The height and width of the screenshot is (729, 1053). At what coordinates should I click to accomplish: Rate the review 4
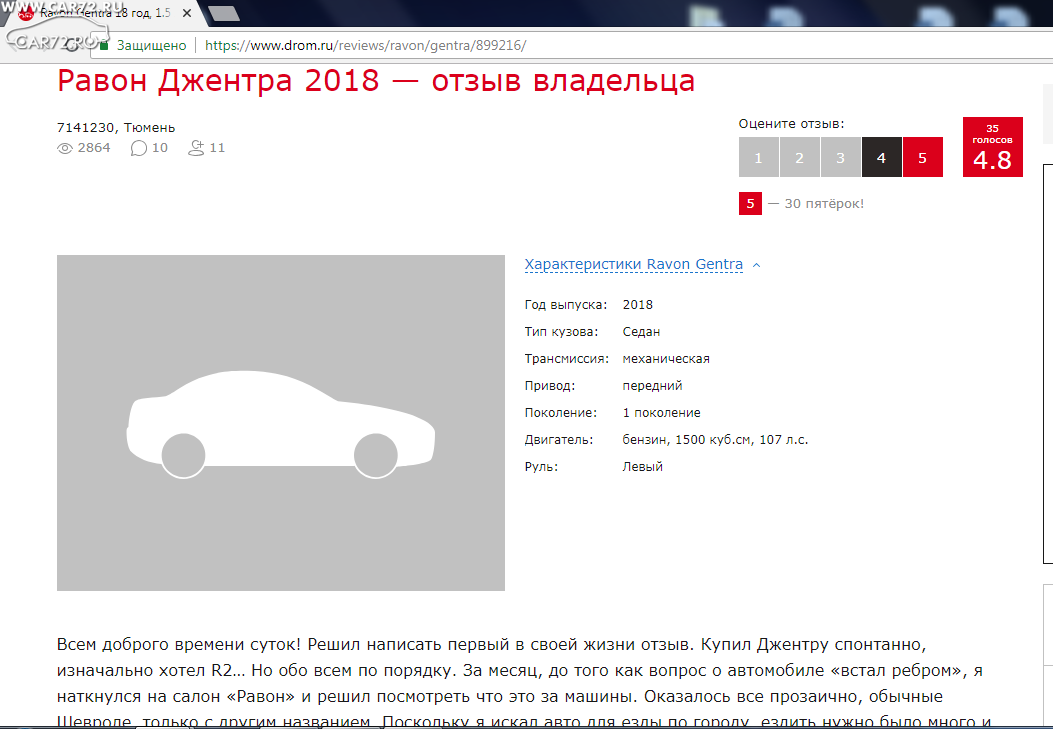click(x=881, y=157)
